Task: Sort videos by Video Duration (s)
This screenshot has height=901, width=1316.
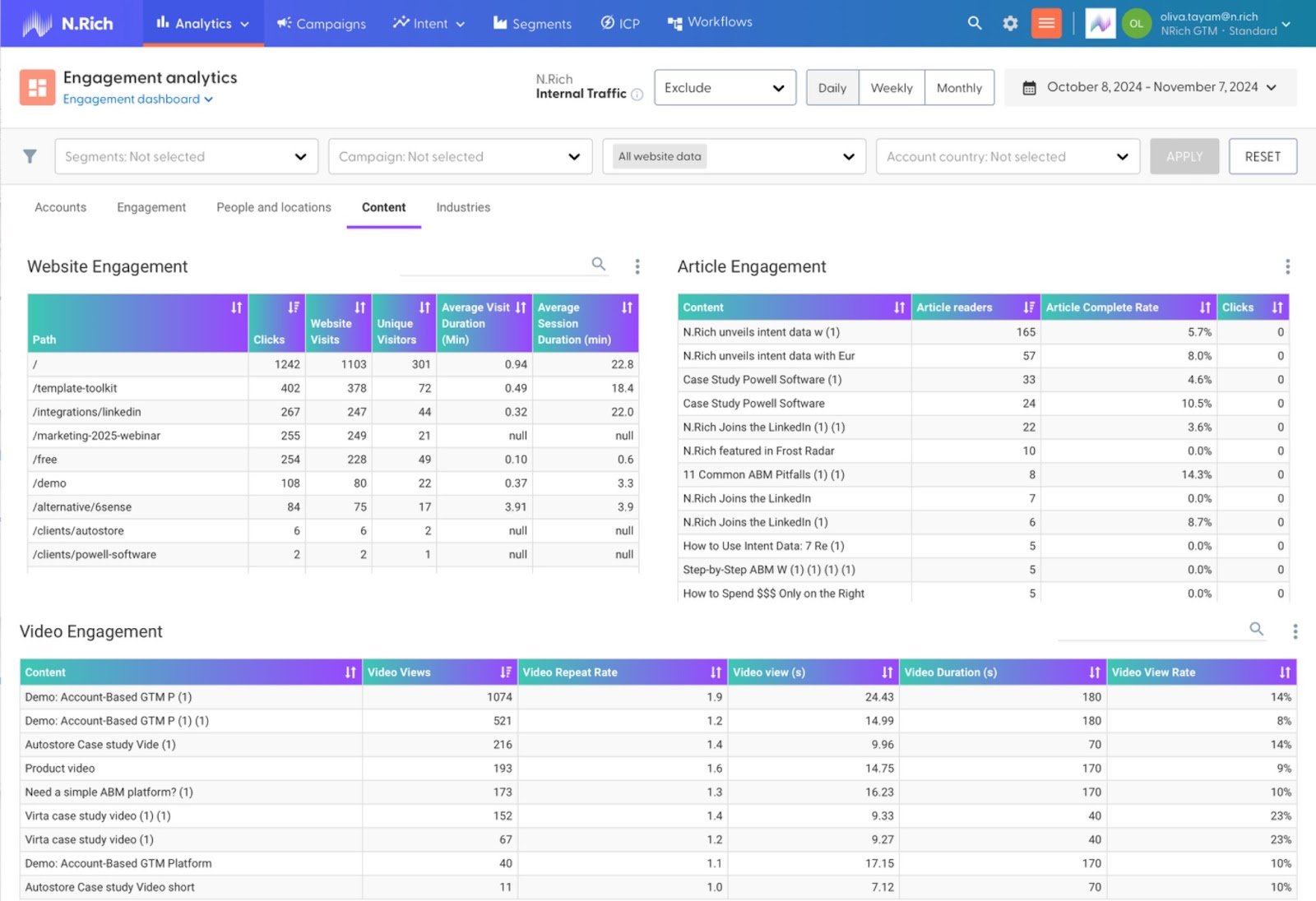Action: (x=1095, y=672)
